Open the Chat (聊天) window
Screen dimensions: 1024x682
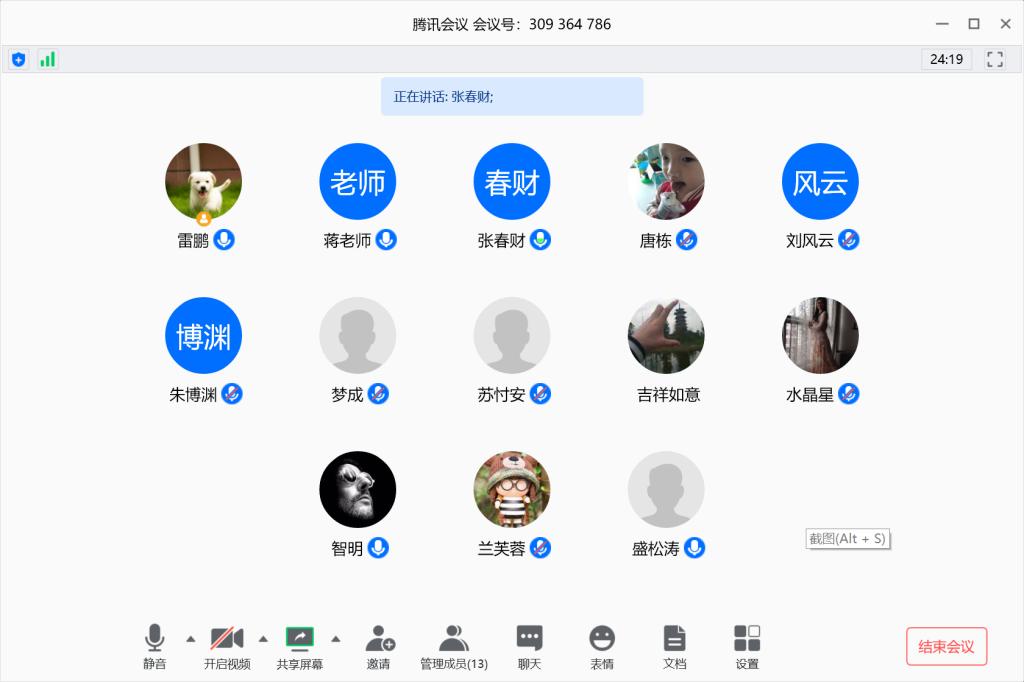point(529,646)
